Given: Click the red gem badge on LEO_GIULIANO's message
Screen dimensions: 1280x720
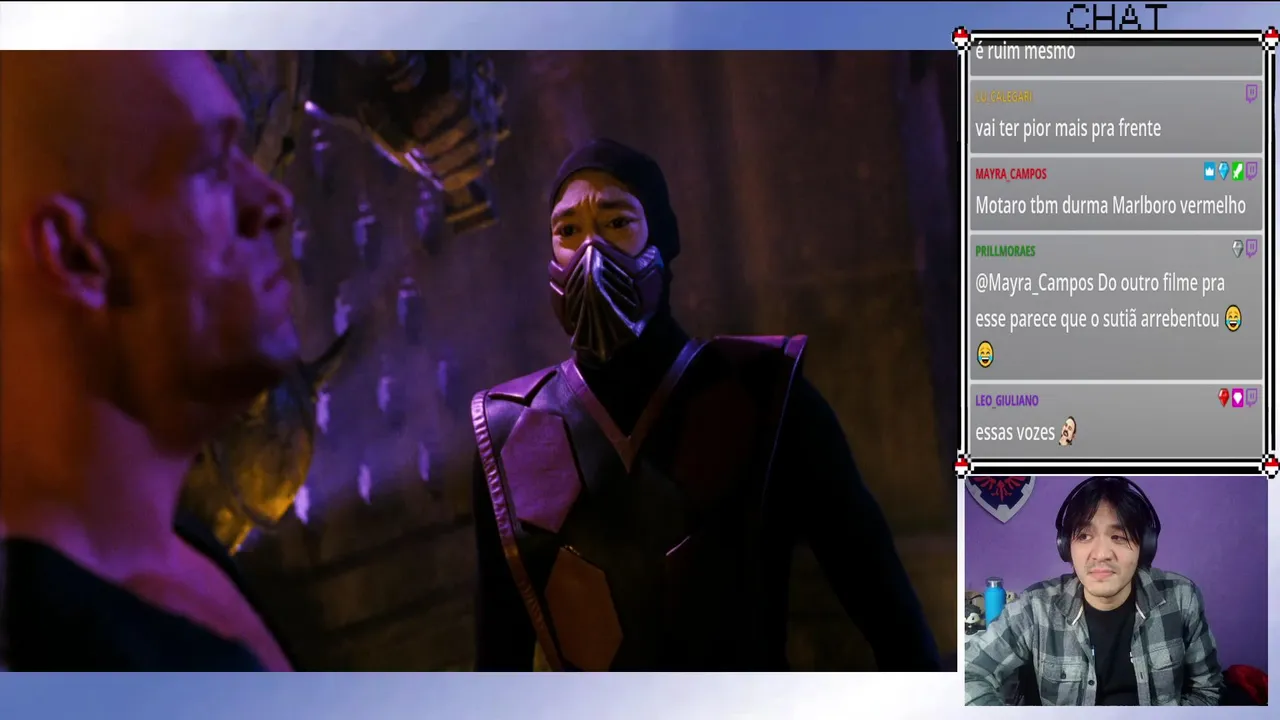Looking at the screenshot, I should click(x=1223, y=398).
